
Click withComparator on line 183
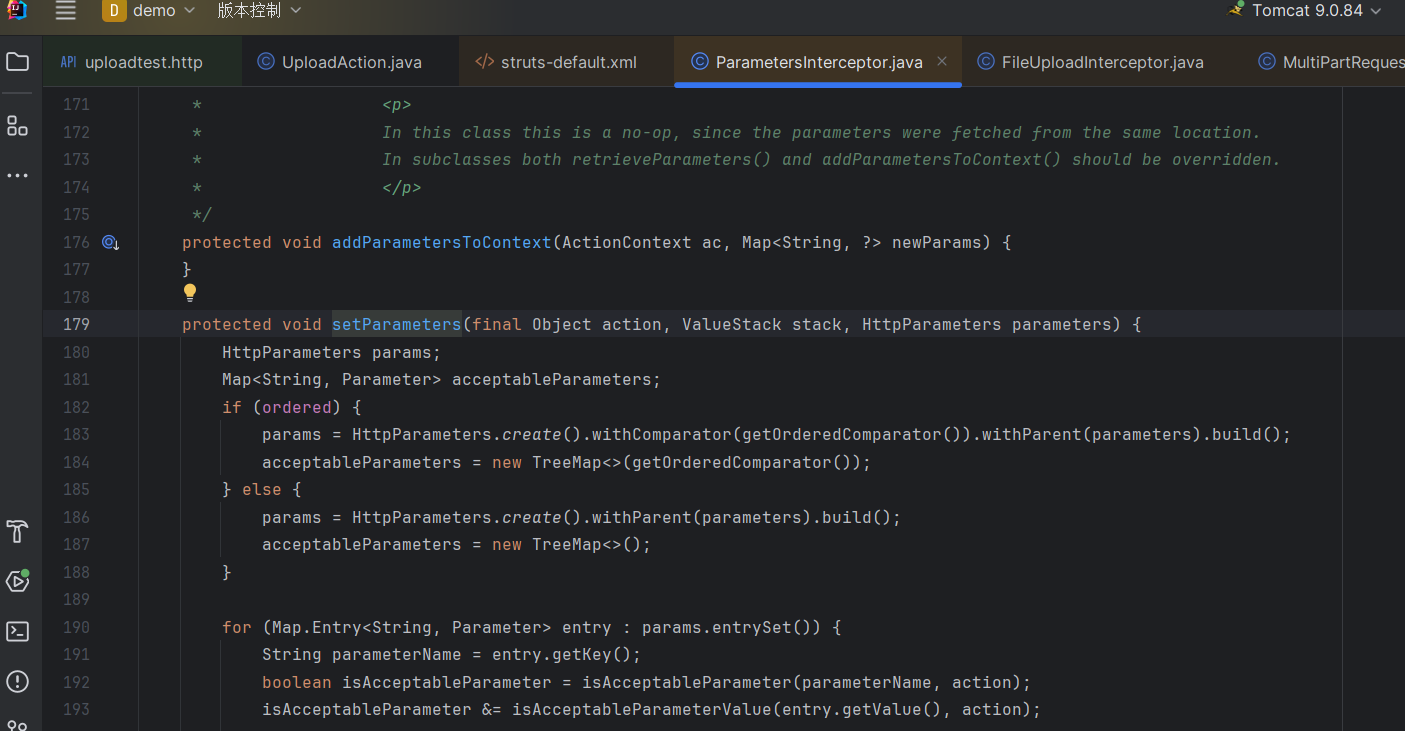click(x=662, y=434)
